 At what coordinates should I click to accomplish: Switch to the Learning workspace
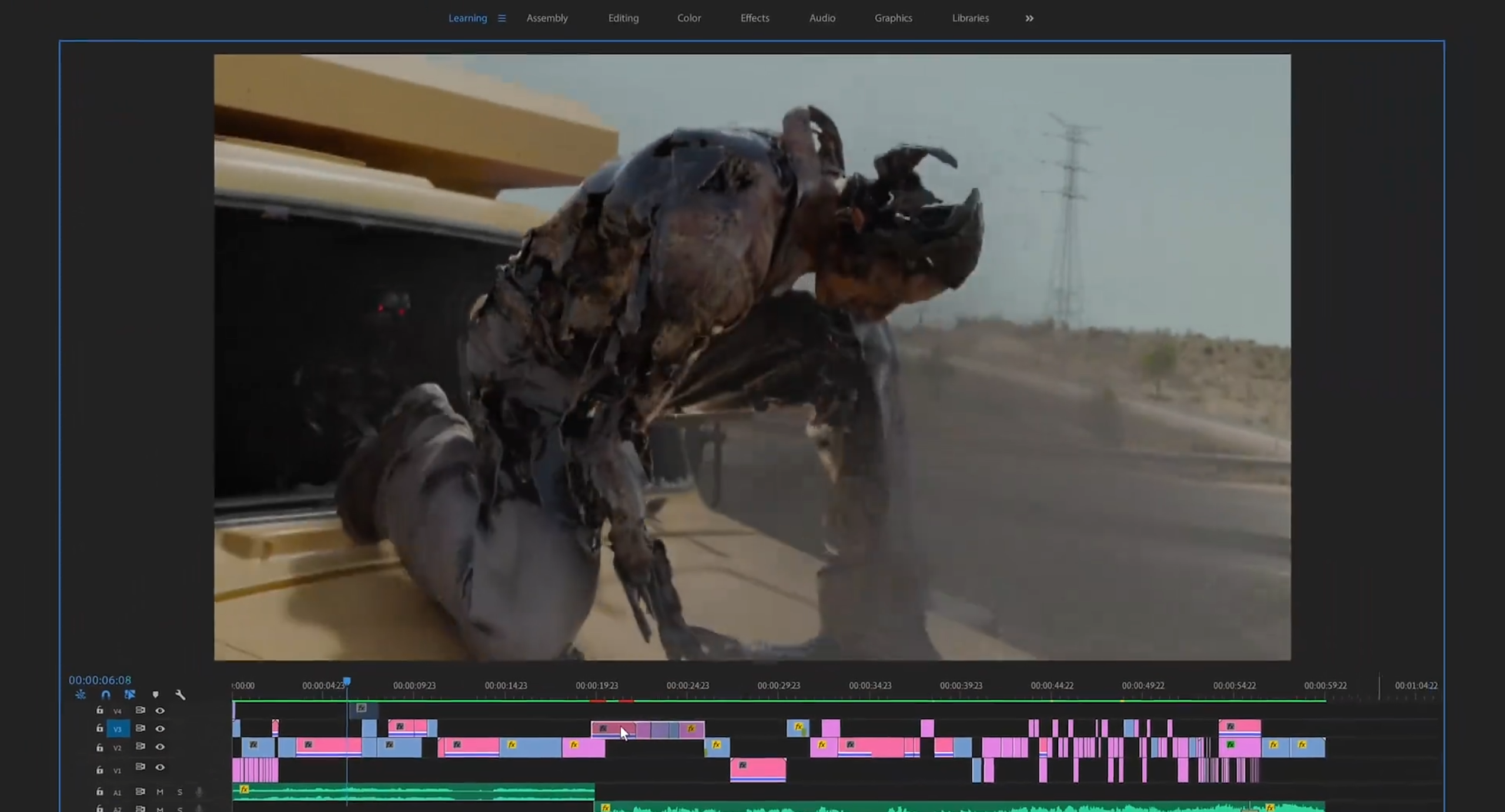(467, 18)
